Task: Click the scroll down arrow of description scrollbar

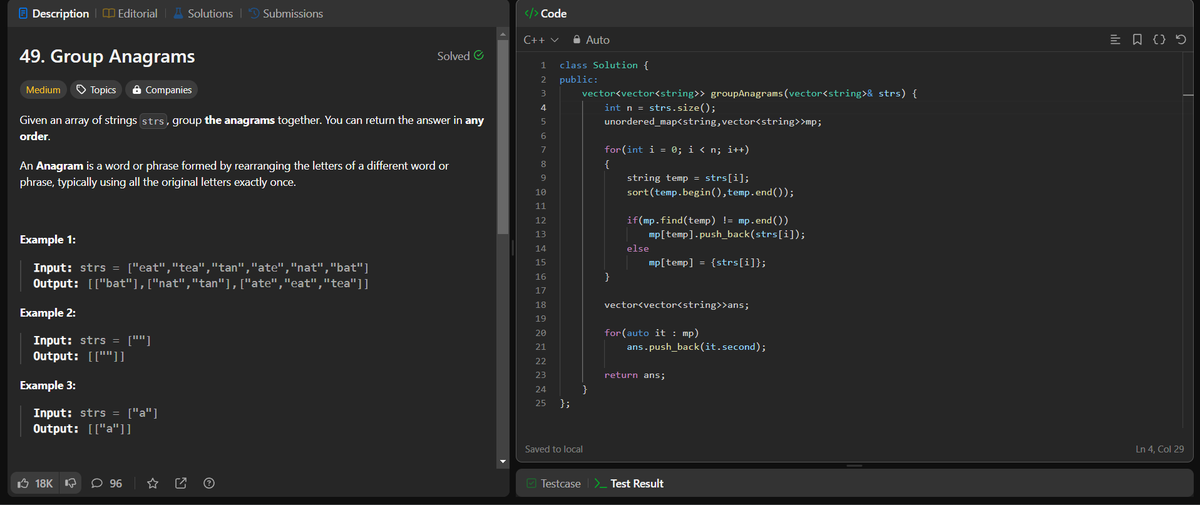Action: click(503, 461)
